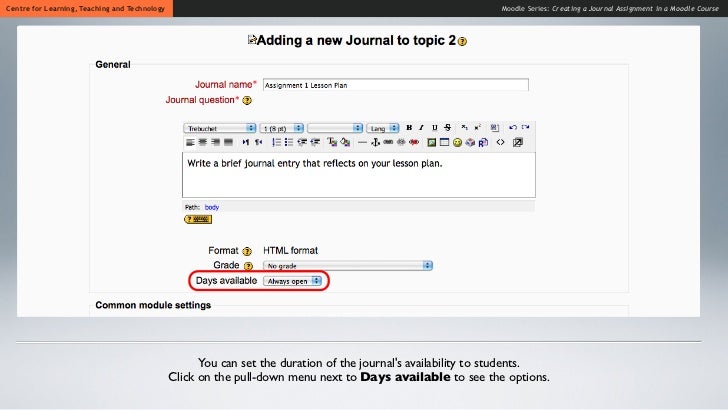
Task: Justify text in the editor
Action: coord(228,142)
